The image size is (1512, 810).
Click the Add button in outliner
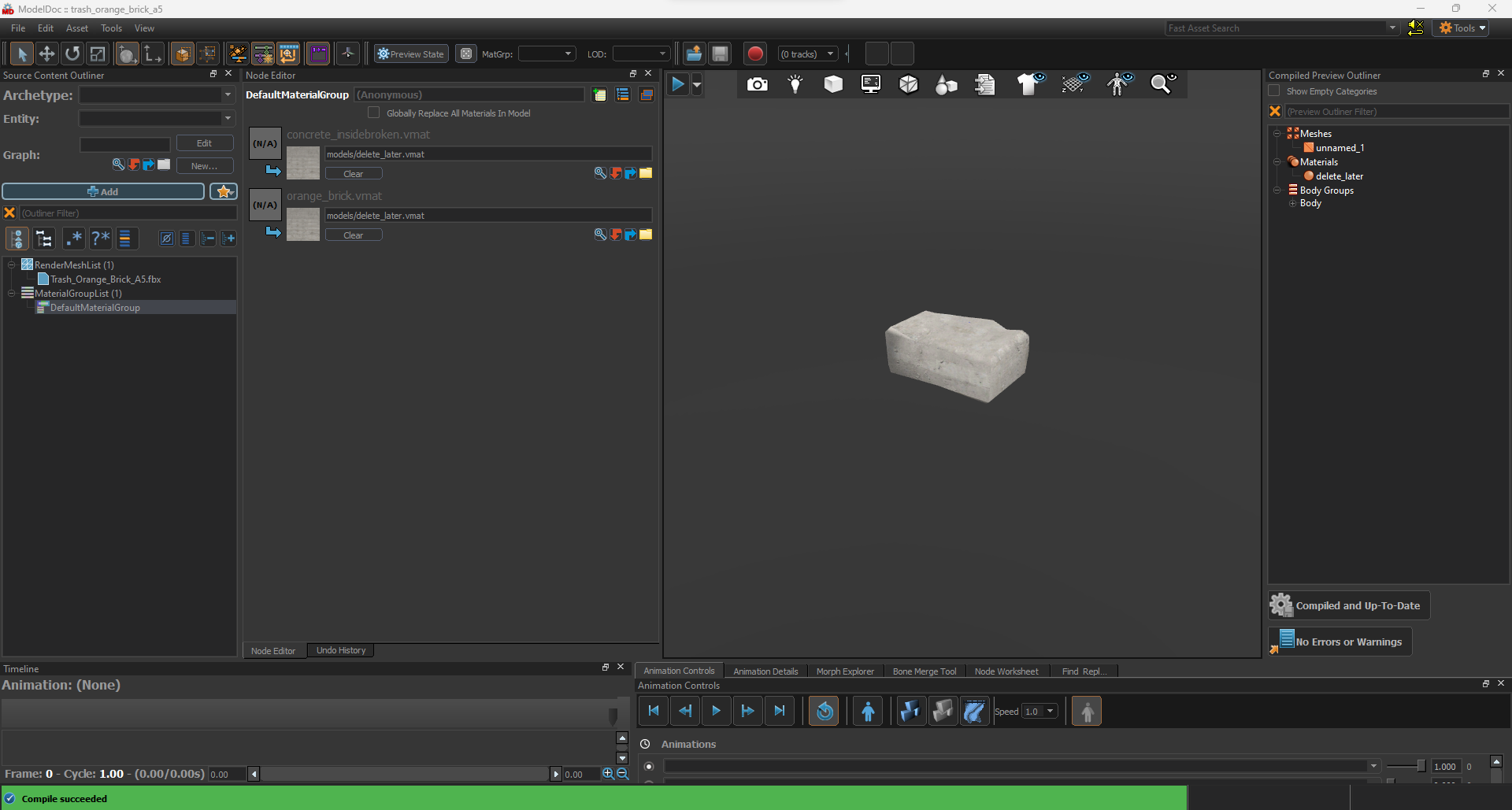click(103, 191)
